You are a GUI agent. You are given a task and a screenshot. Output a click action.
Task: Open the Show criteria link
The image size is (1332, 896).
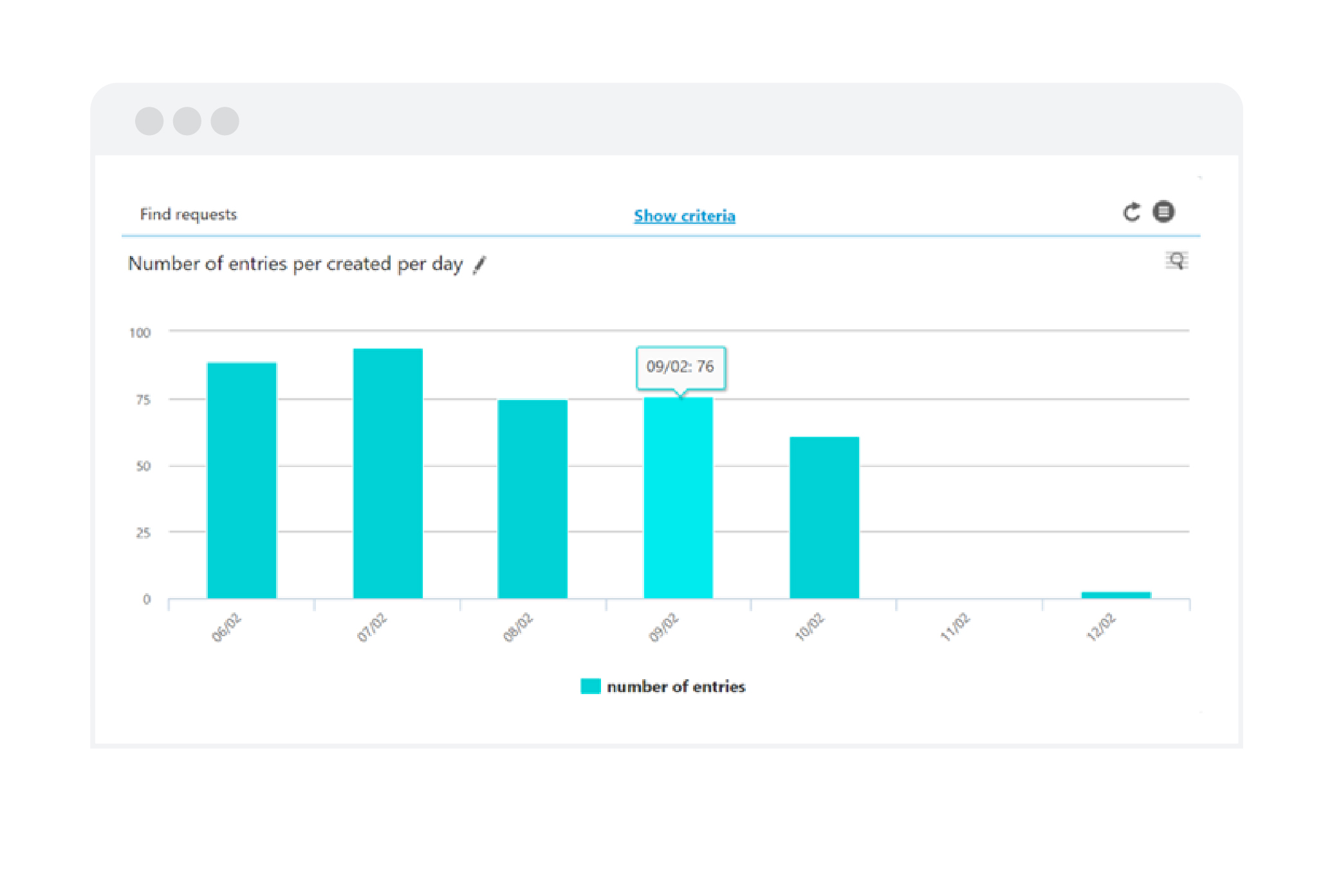pyautogui.click(x=684, y=215)
